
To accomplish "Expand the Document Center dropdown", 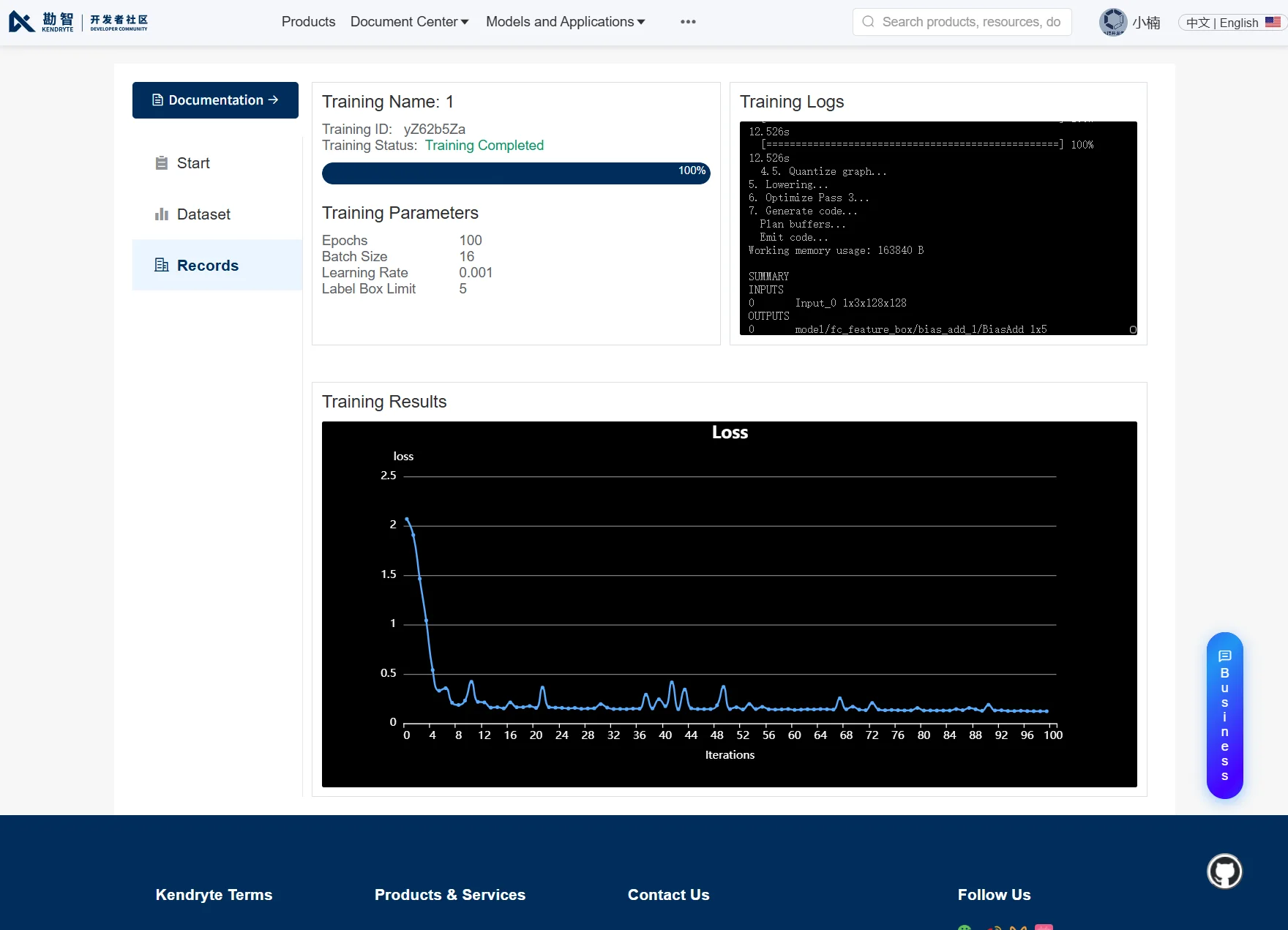I will [x=410, y=22].
